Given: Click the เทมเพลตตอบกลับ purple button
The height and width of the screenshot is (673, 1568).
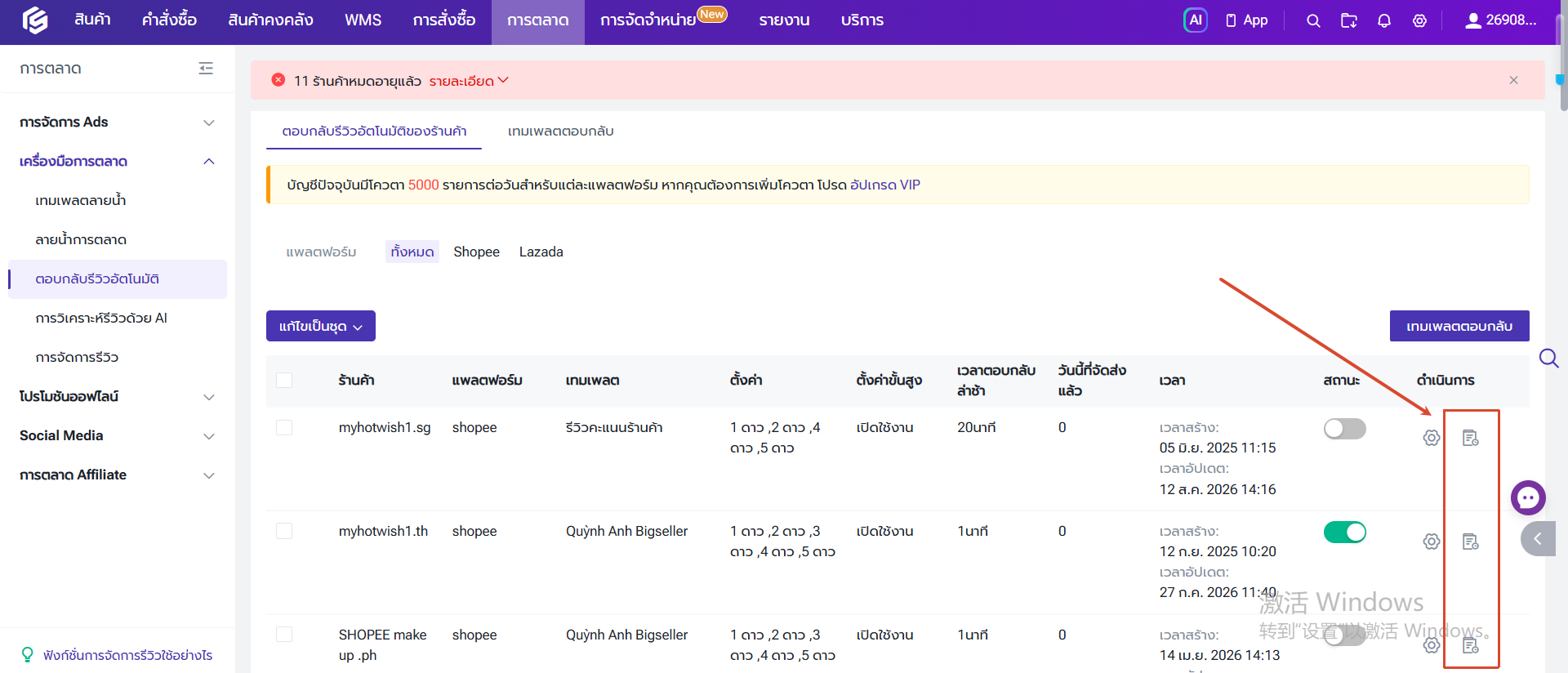Looking at the screenshot, I should point(1459,326).
